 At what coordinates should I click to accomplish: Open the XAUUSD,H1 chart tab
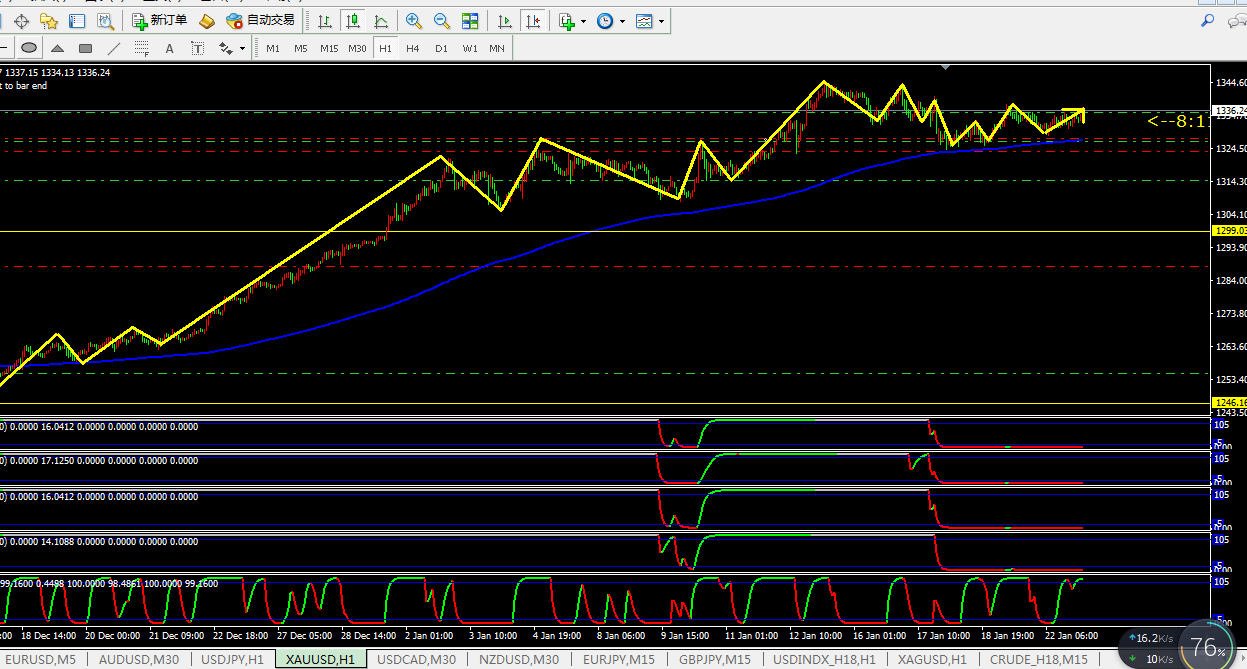(x=320, y=660)
